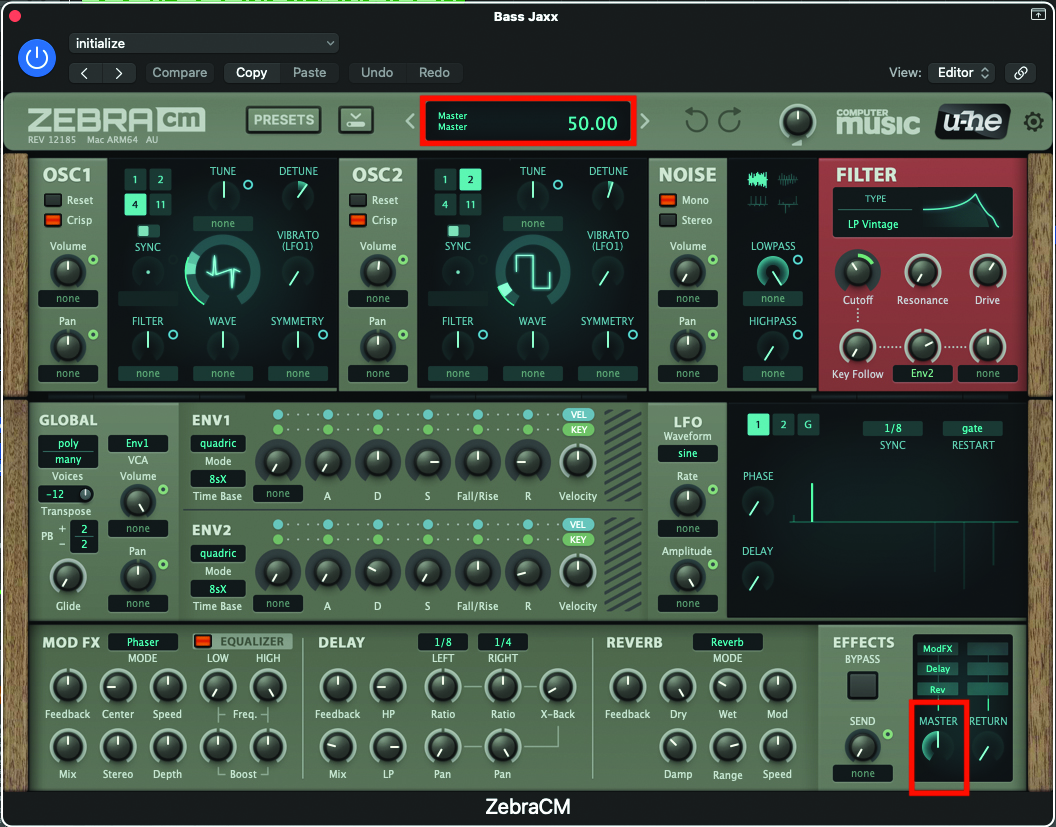Click left chevron beside Master display
The height and width of the screenshot is (827, 1056).
click(x=409, y=121)
